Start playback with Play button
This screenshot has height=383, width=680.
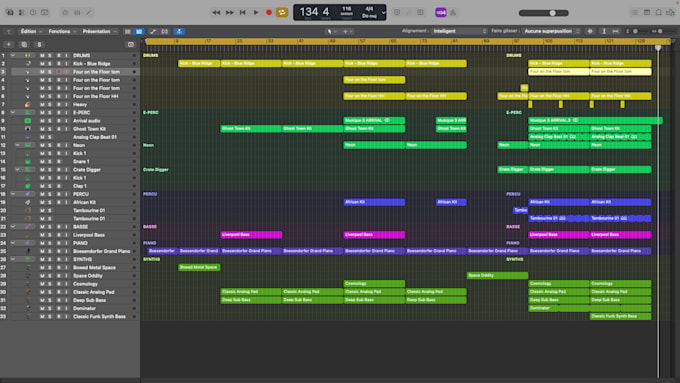pyautogui.click(x=256, y=13)
